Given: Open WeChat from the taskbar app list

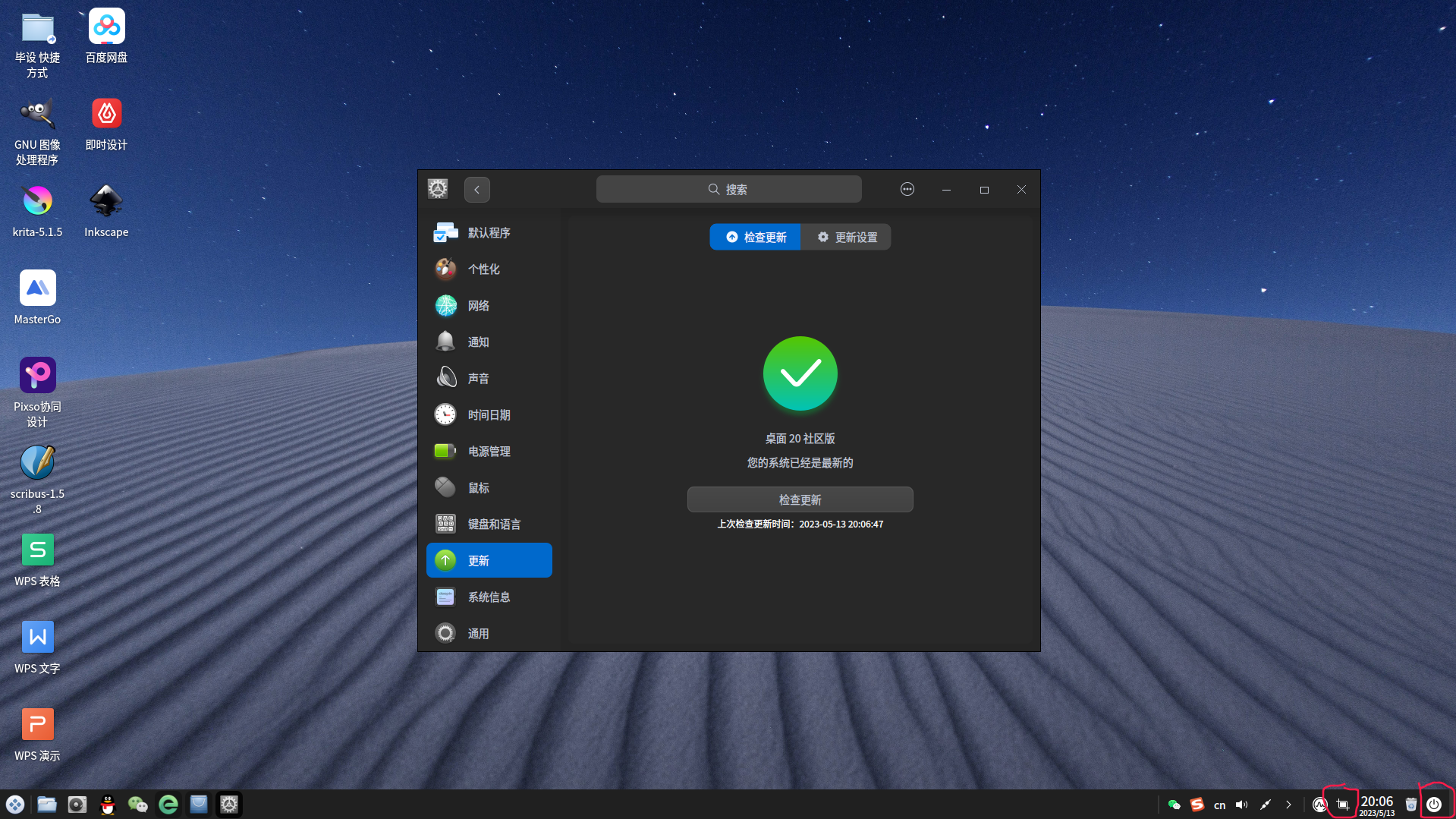Looking at the screenshot, I should tap(138, 805).
